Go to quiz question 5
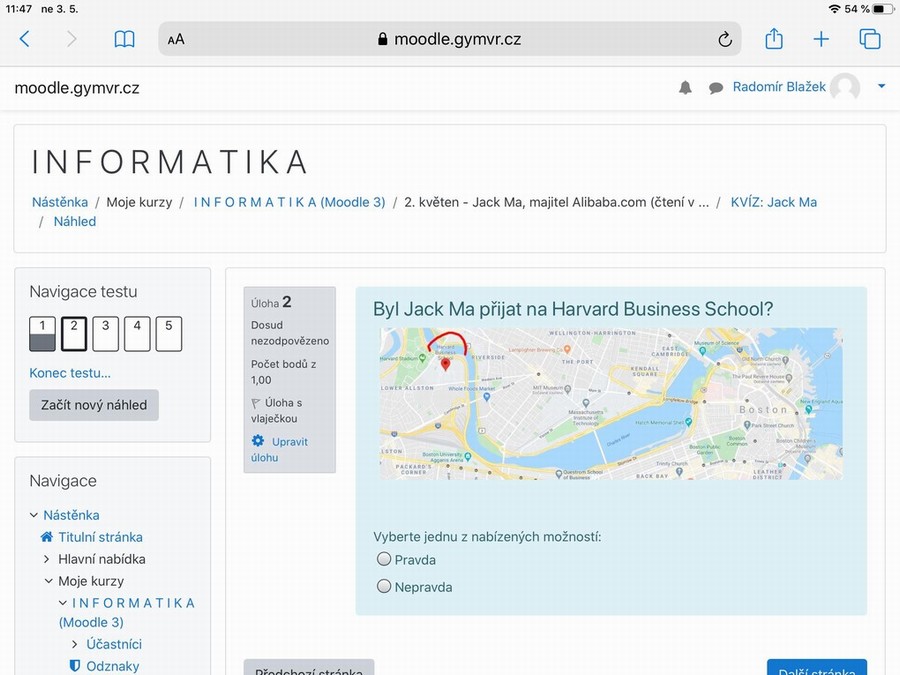Viewport: 900px width, 675px height. coord(169,333)
